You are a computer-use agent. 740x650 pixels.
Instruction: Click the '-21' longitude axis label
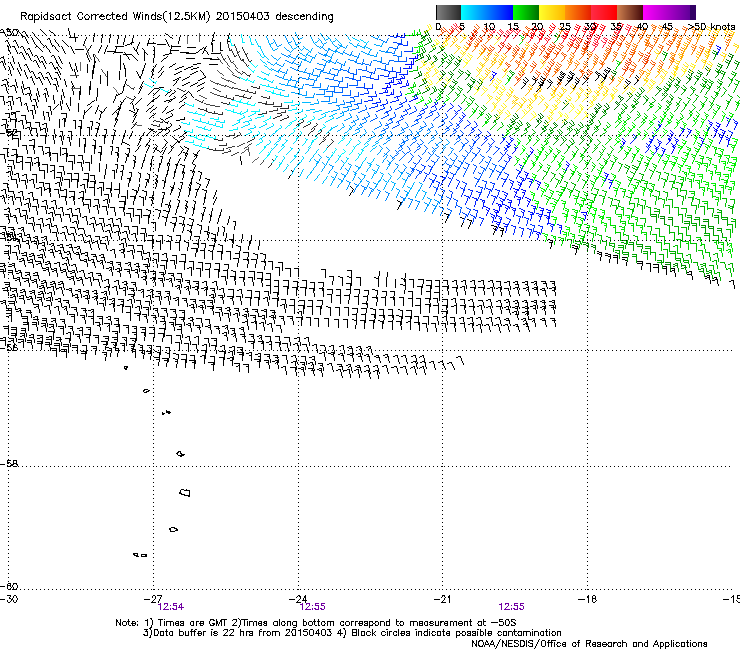(443, 599)
